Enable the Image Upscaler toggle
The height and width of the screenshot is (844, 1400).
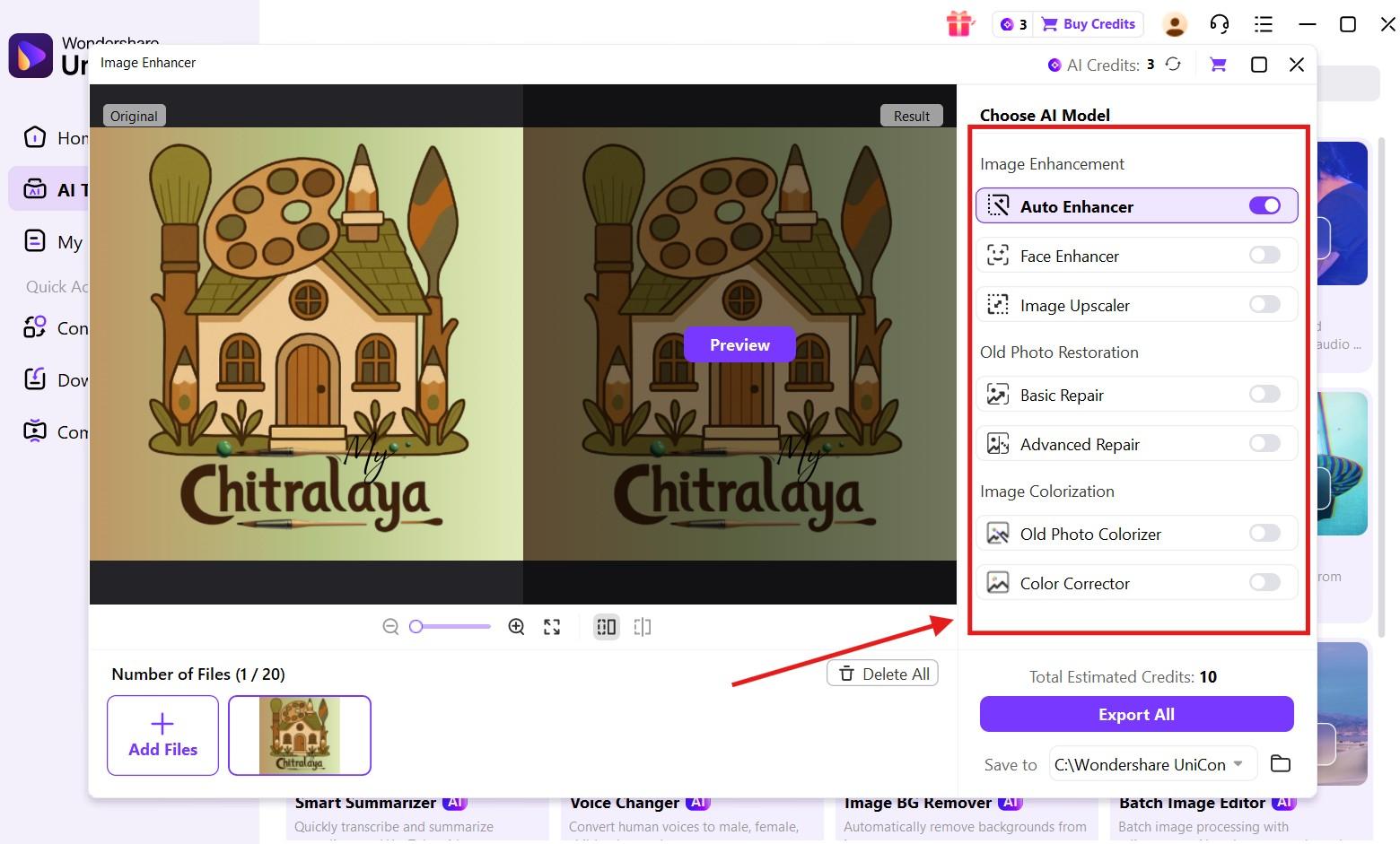1264,305
